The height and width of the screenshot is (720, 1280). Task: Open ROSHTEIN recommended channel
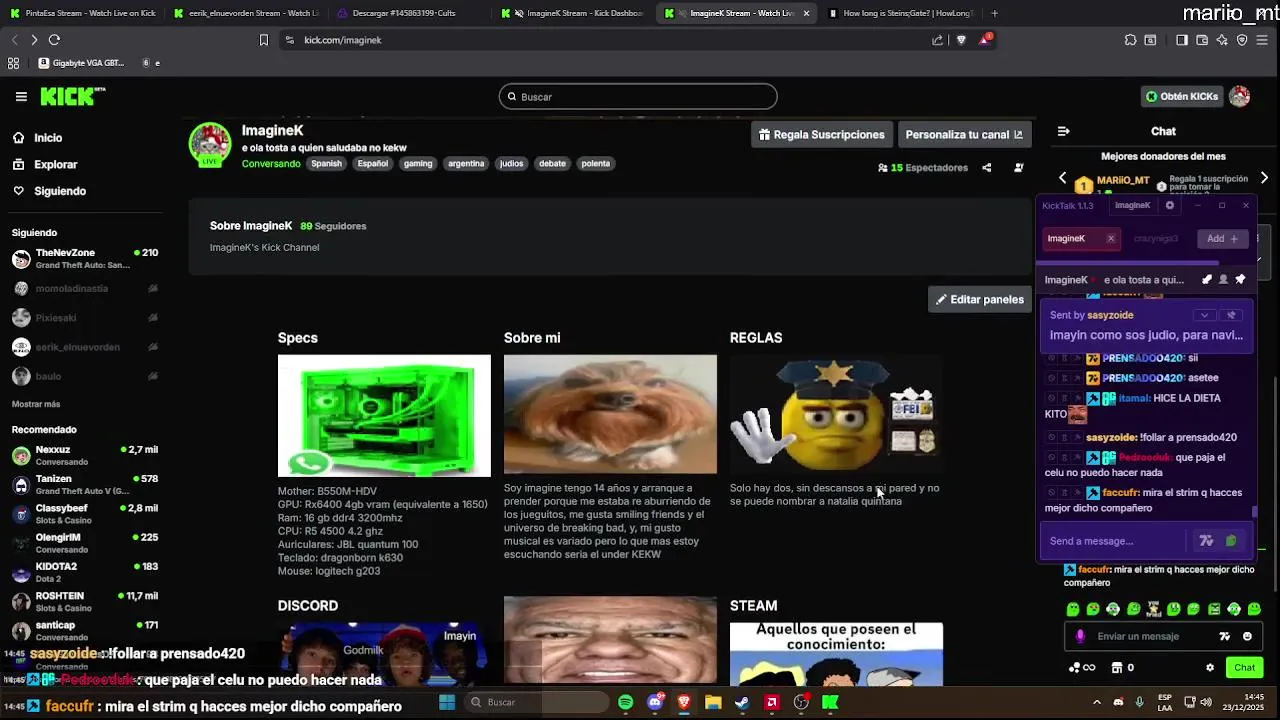[x=85, y=602]
